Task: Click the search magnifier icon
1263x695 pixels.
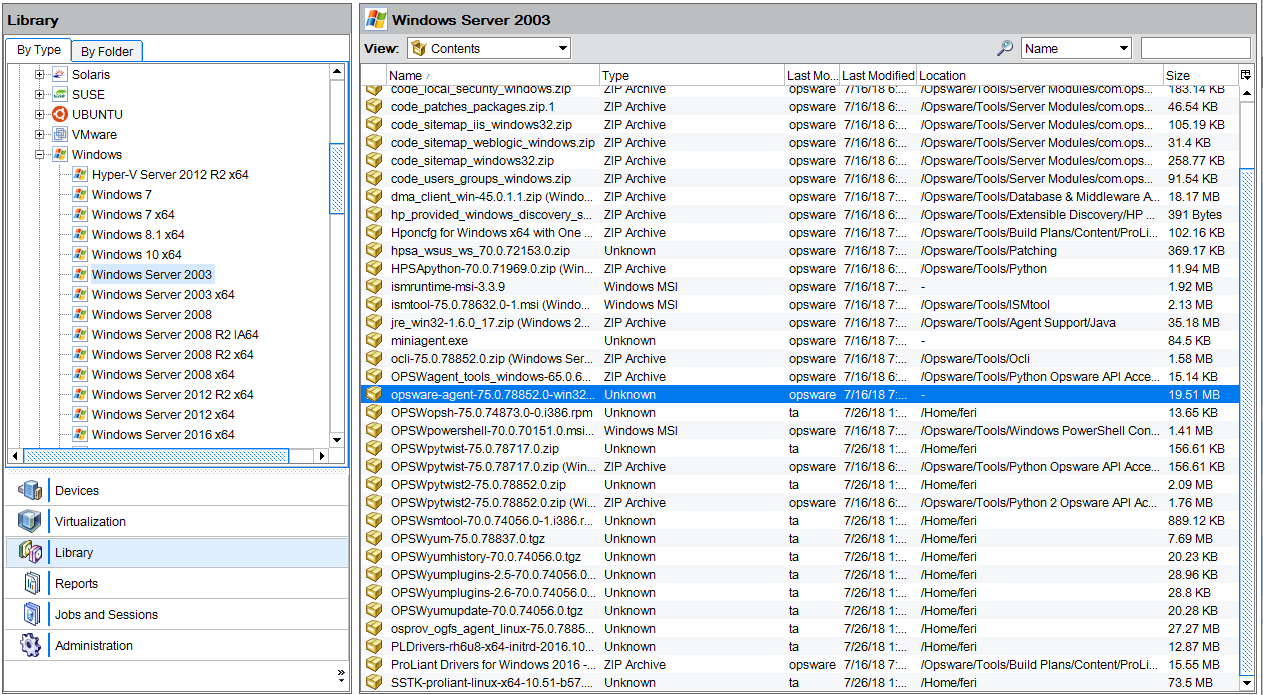Action: (x=1005, y=48)
